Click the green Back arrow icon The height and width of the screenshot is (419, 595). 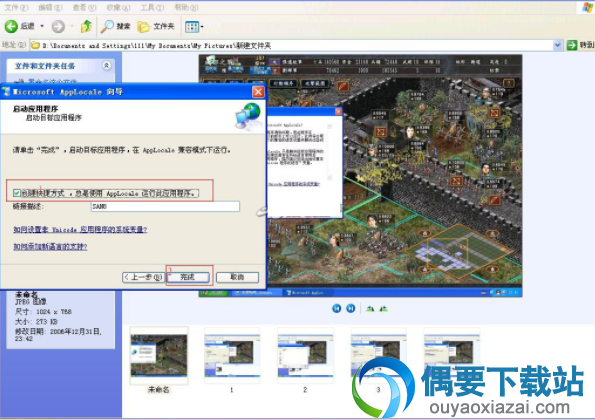pos(11,26)
